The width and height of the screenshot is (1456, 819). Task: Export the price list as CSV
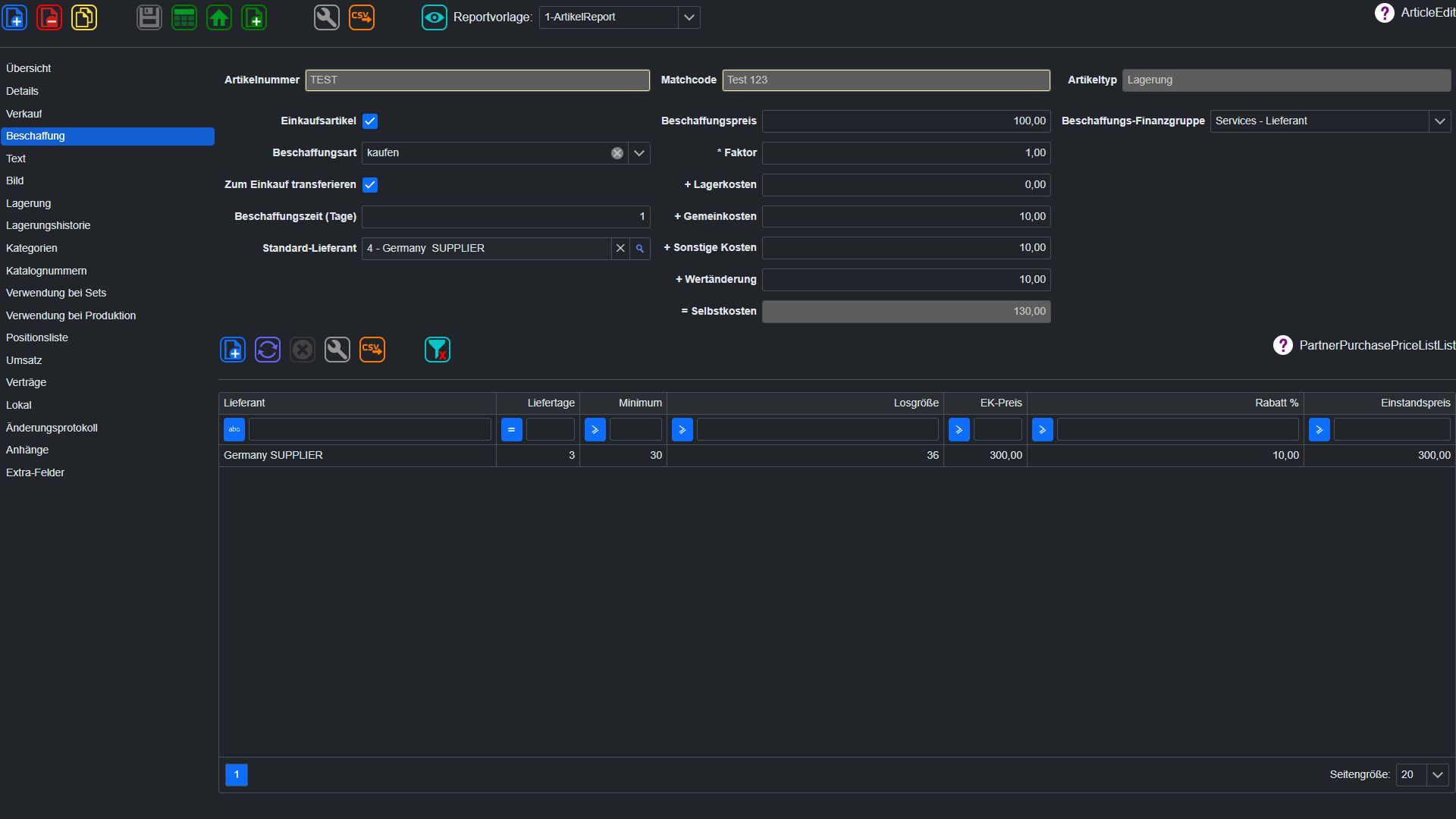372,350
